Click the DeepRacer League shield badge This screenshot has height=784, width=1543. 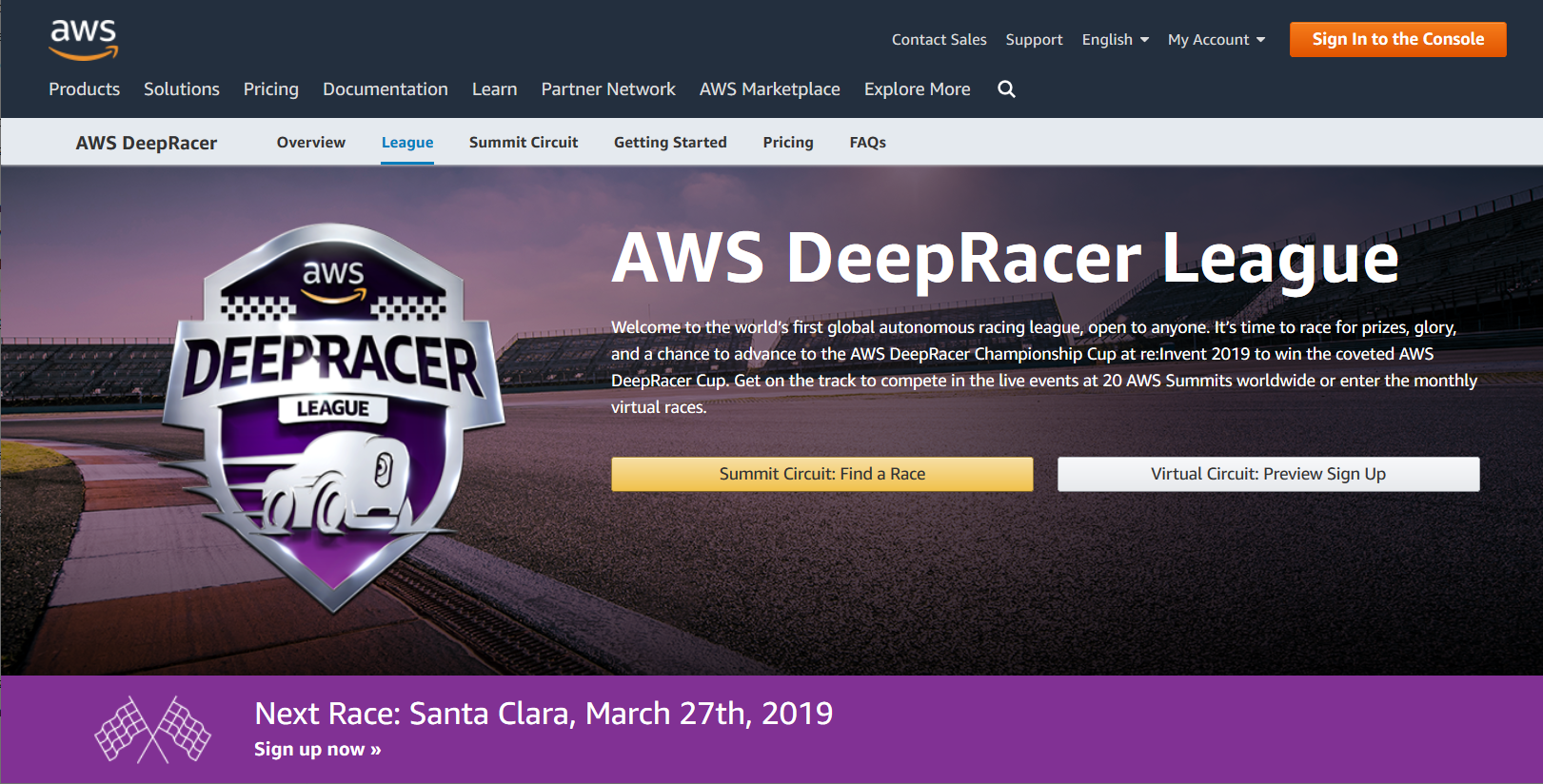coord(333,416)
